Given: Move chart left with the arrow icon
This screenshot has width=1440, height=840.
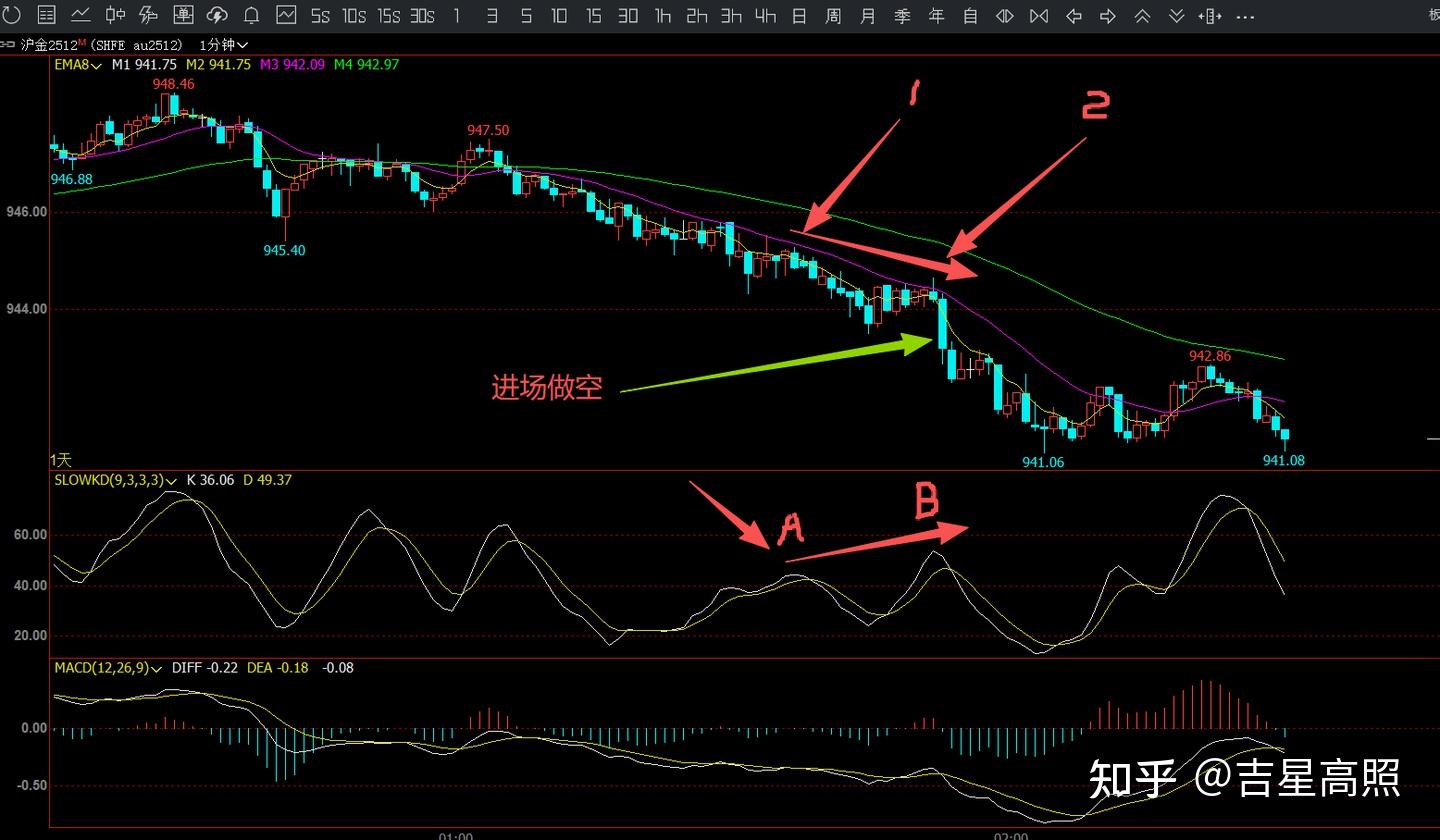Looking at the screenshot, I should 1074,16.
